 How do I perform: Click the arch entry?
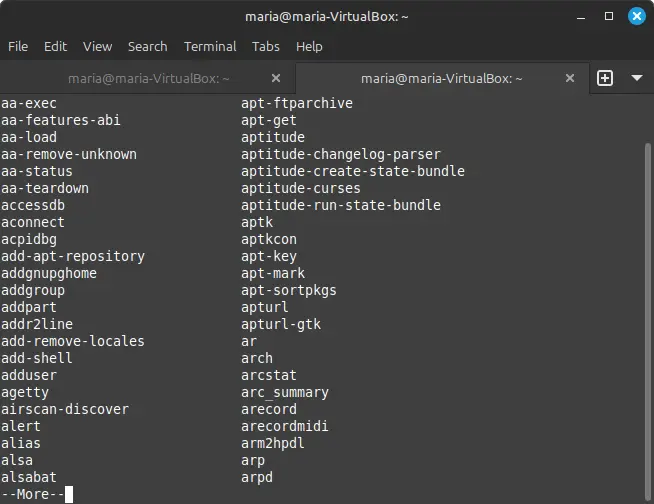[257, 358]
